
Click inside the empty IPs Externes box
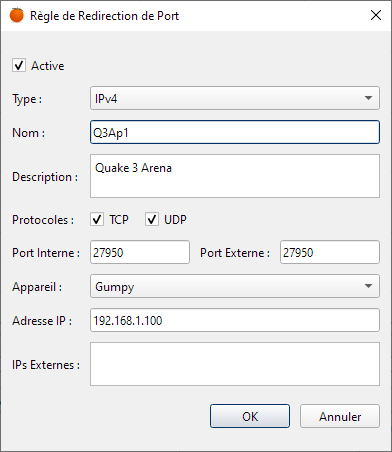[235, 364]
